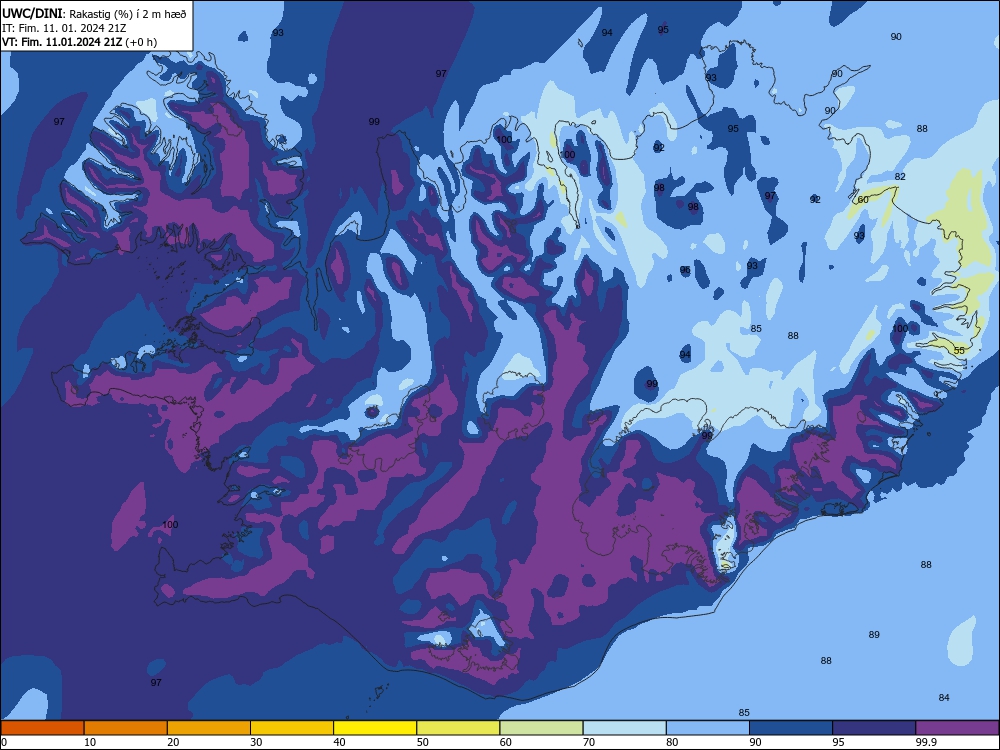The height and width of the screenshot is (750, 1000).
Task: Click the 'IT: Fim. 11. 01. 2024 21Z' line
Action: [x=64, y=28]
